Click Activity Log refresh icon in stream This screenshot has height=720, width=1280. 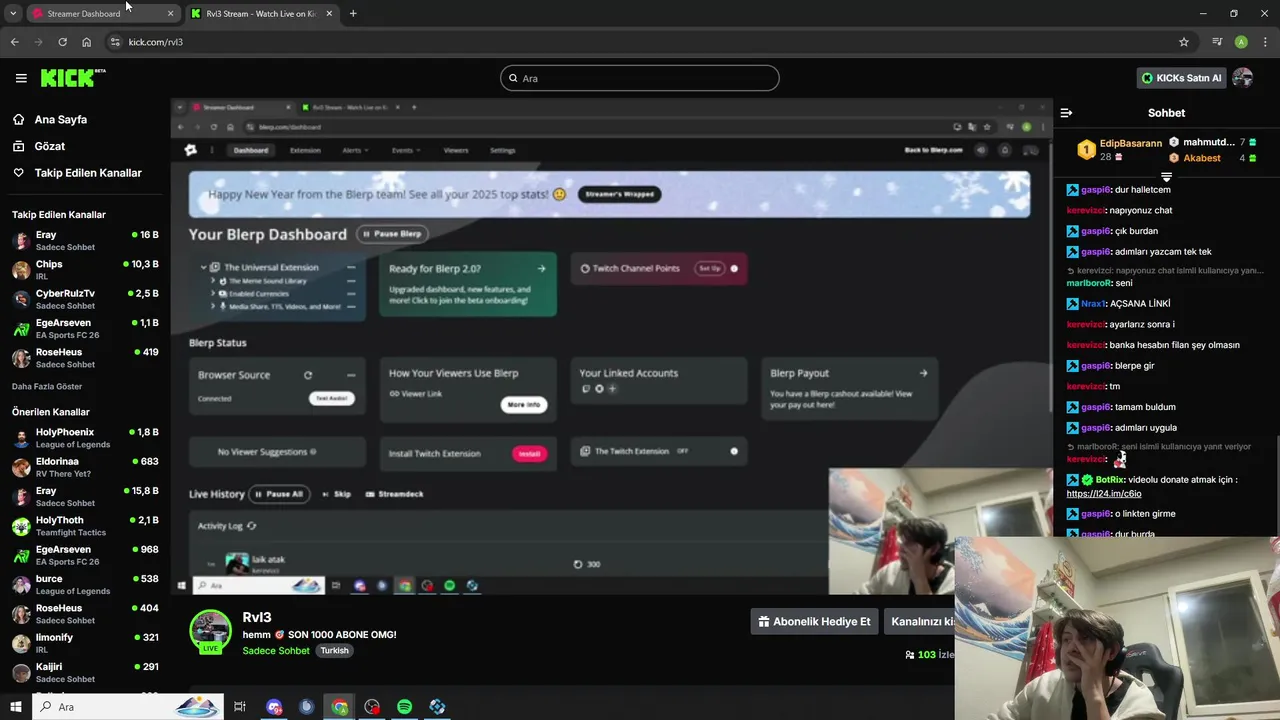251,526
